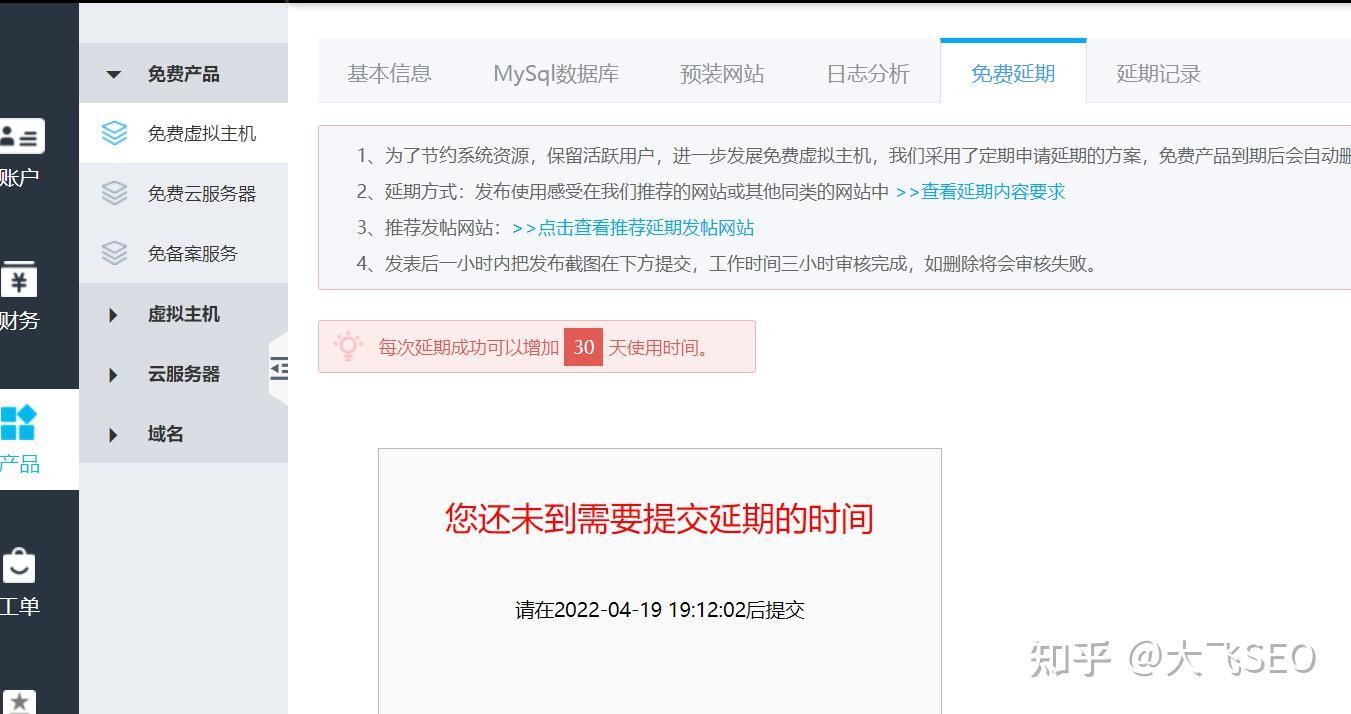Open the 财务 finance yen icon

[x=18, y=280]
